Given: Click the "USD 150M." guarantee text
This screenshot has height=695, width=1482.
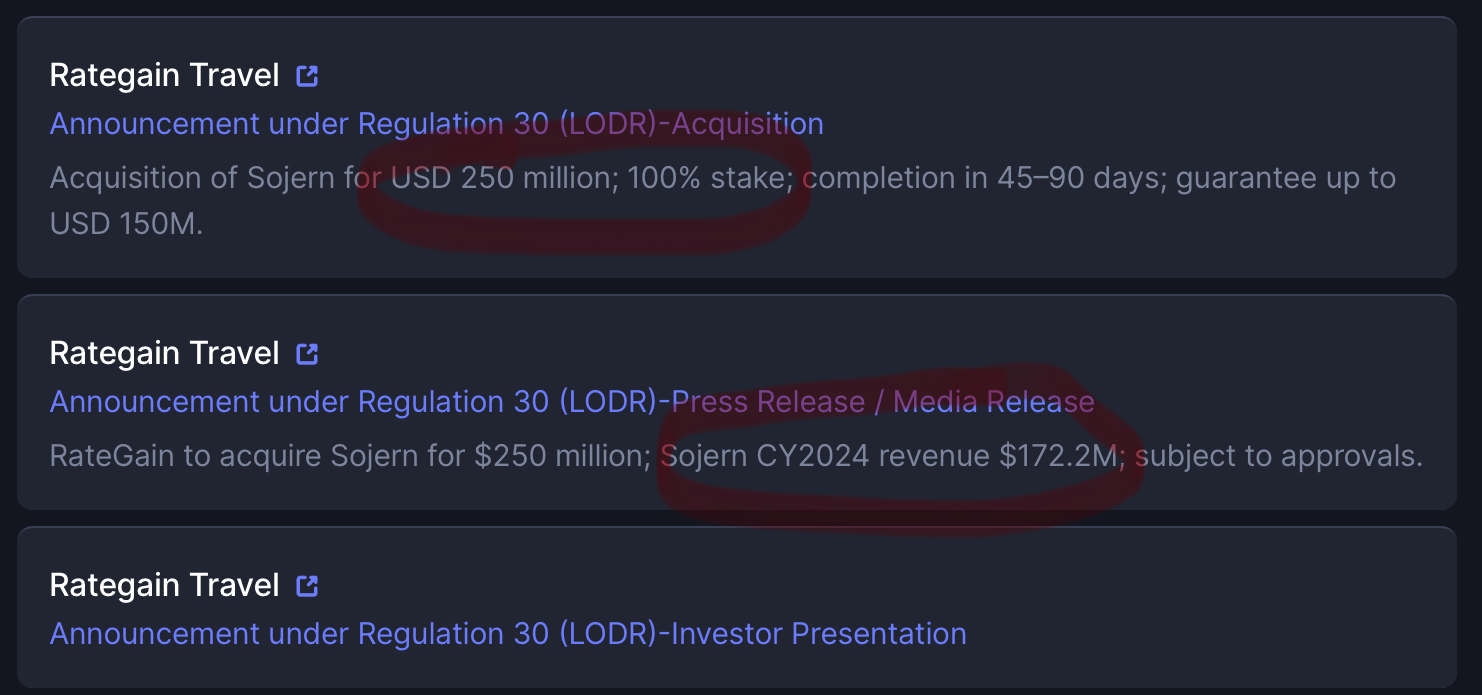Looking at the screenshot, I should click(126, 223).
